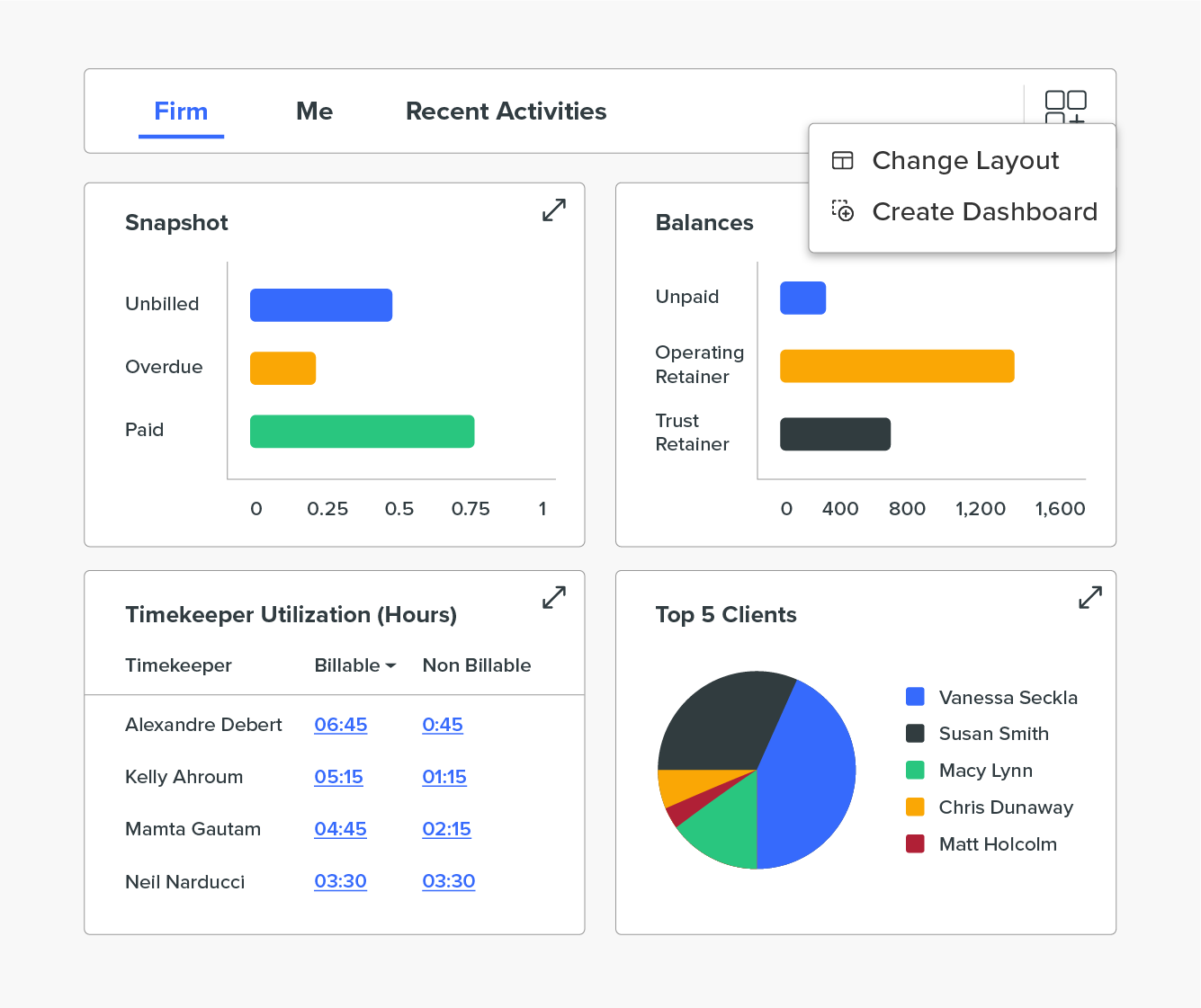Choose Change Layout from the menu
The height and width of the screenshot is (1008, 1201).
(964, 161)
